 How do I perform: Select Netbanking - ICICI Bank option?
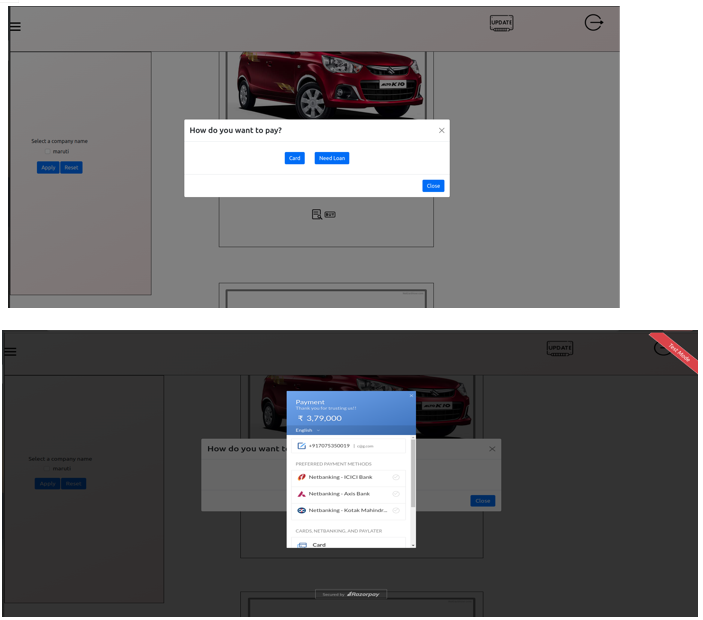(348, 477)
